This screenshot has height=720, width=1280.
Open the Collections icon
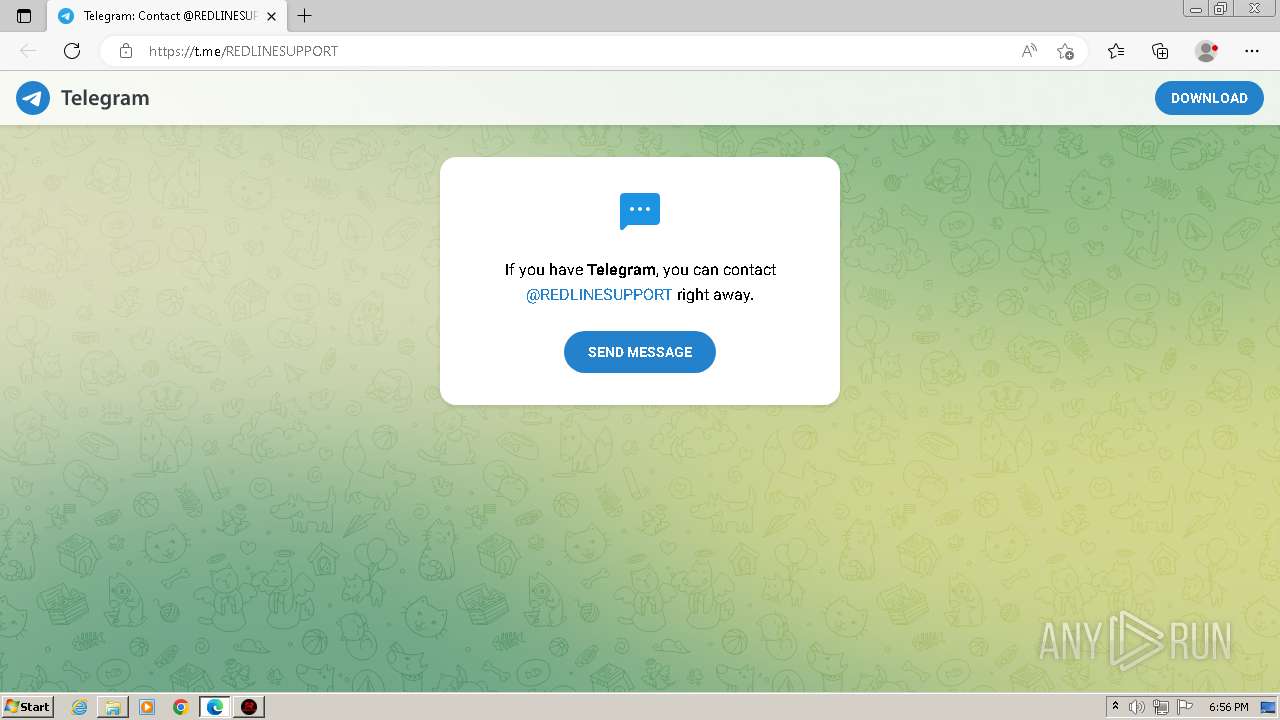pos(1160,51)
